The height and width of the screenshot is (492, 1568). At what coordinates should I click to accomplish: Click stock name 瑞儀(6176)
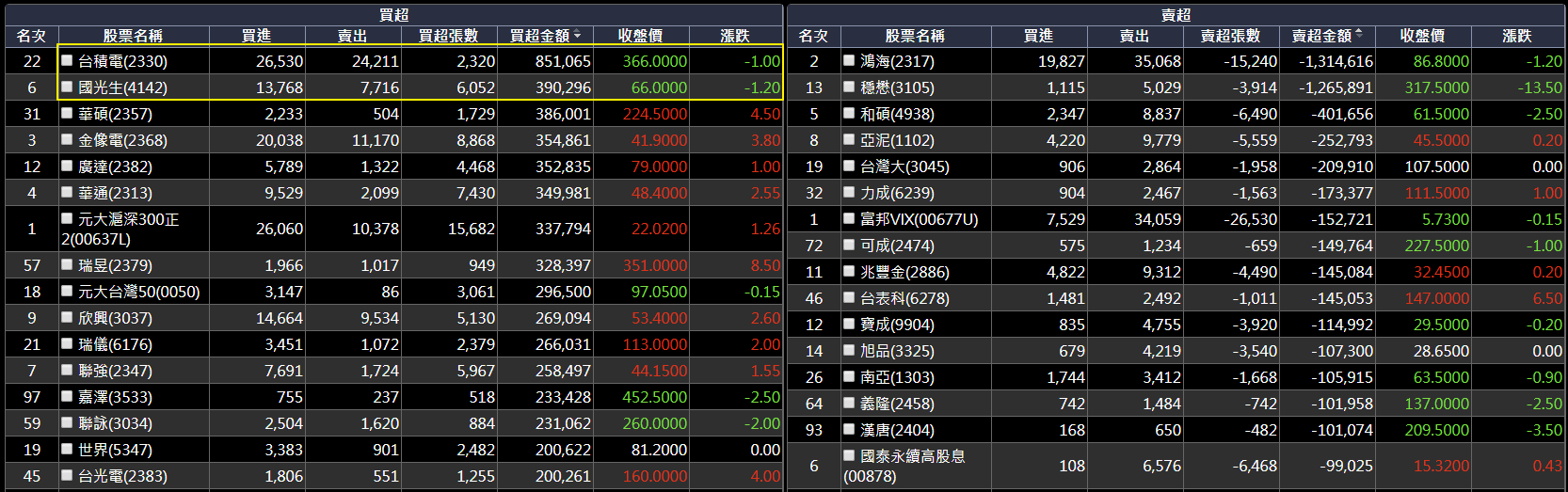pos(115,344)
